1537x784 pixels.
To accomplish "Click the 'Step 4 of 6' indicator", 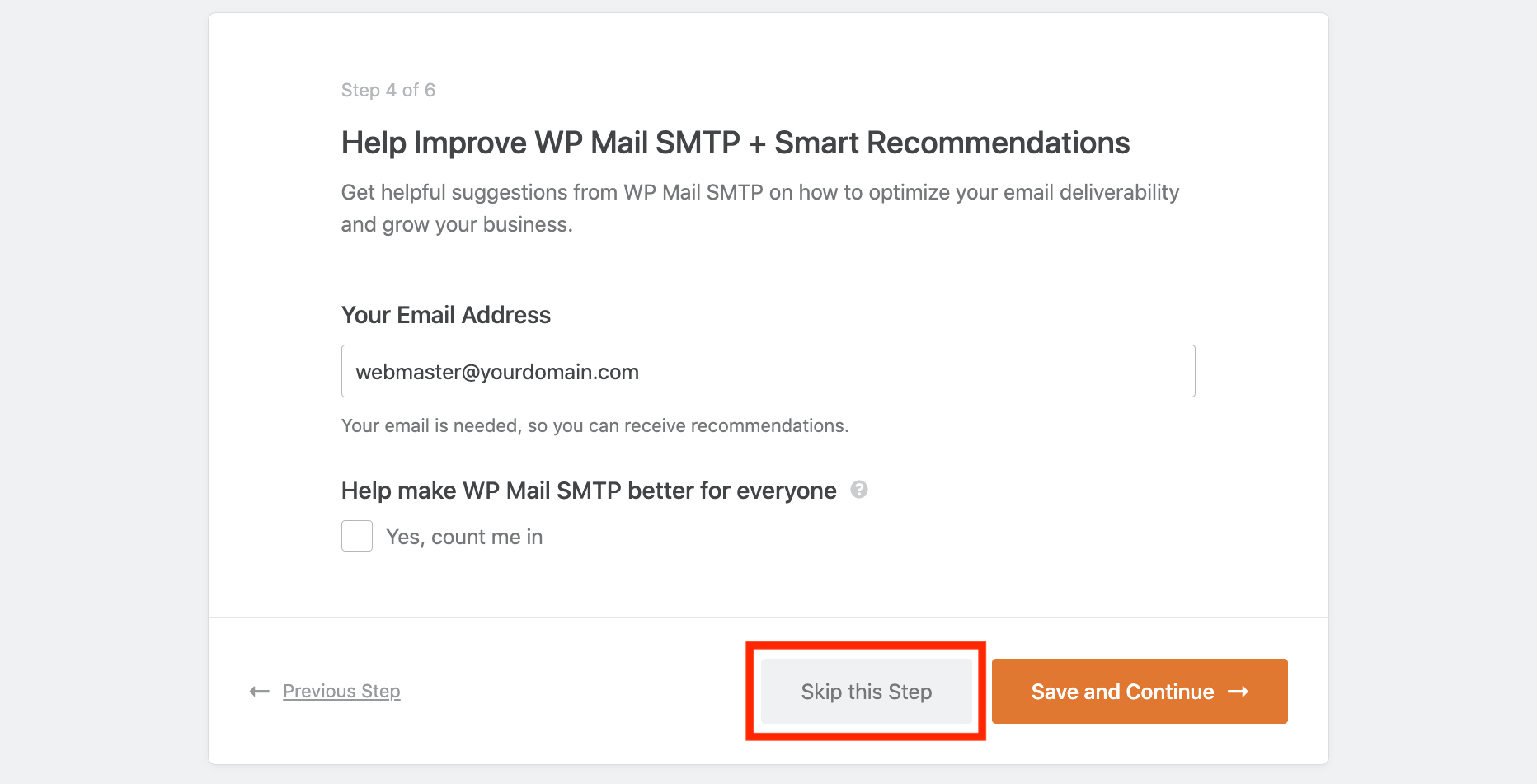I will 388,90.
